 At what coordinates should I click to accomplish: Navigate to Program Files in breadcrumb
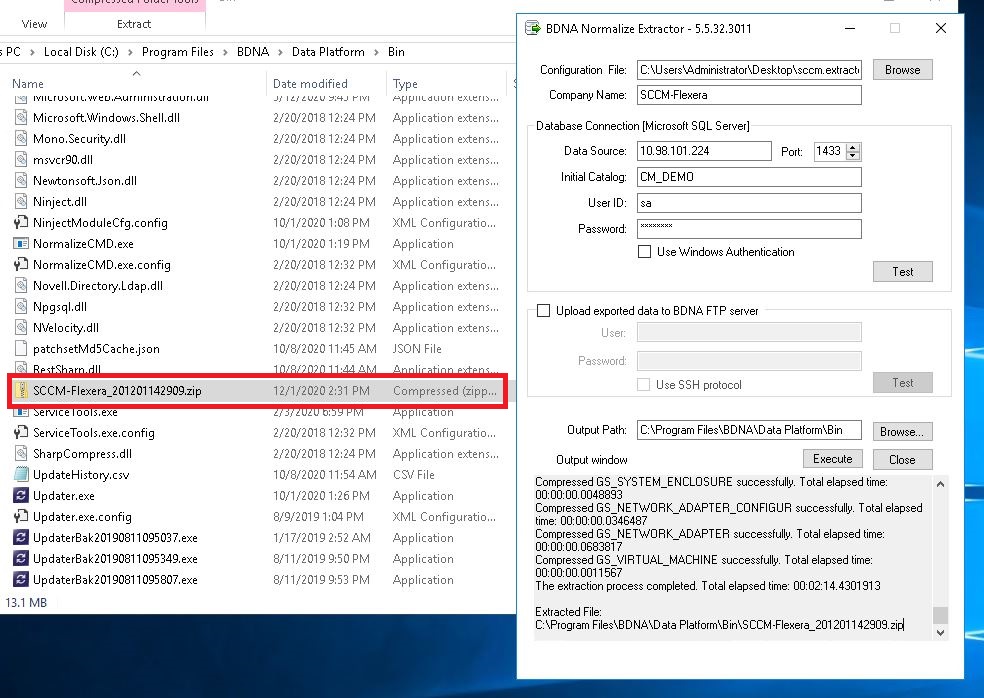click(178, 52)
